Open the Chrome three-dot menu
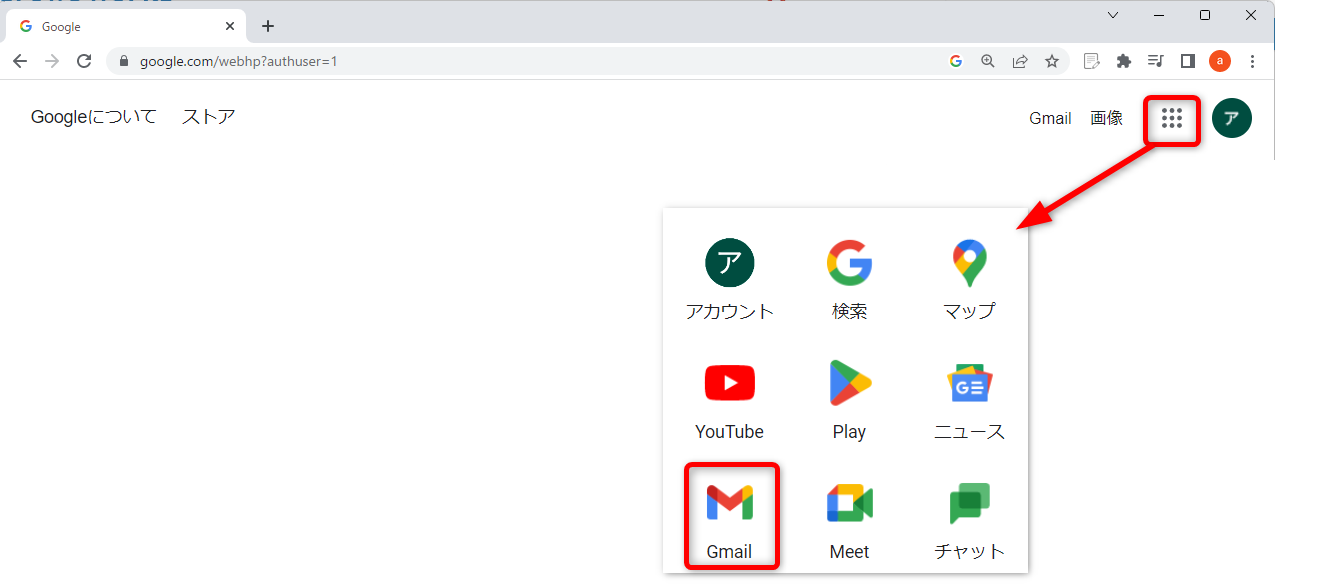 [1253, 61]
